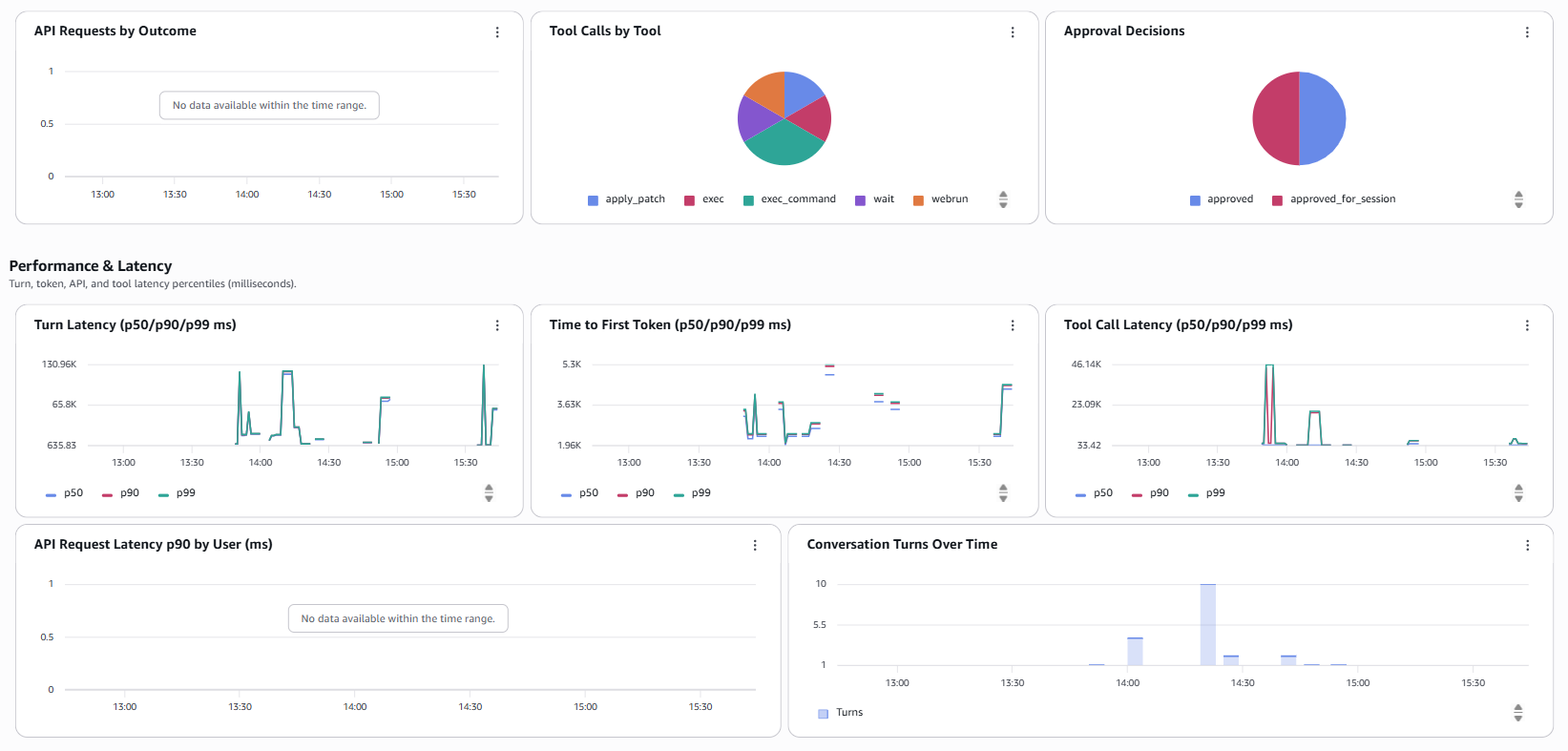Click legend scroll arrows in Conversation Turns widget

pyautogui.click(x=1518, y=713)
